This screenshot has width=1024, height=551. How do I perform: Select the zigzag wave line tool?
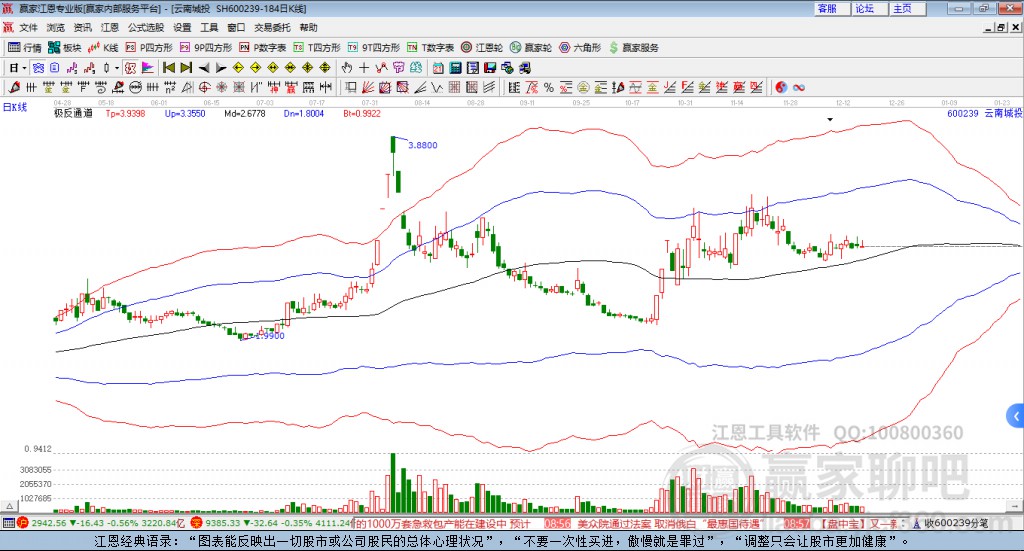(x=437, y=87)
